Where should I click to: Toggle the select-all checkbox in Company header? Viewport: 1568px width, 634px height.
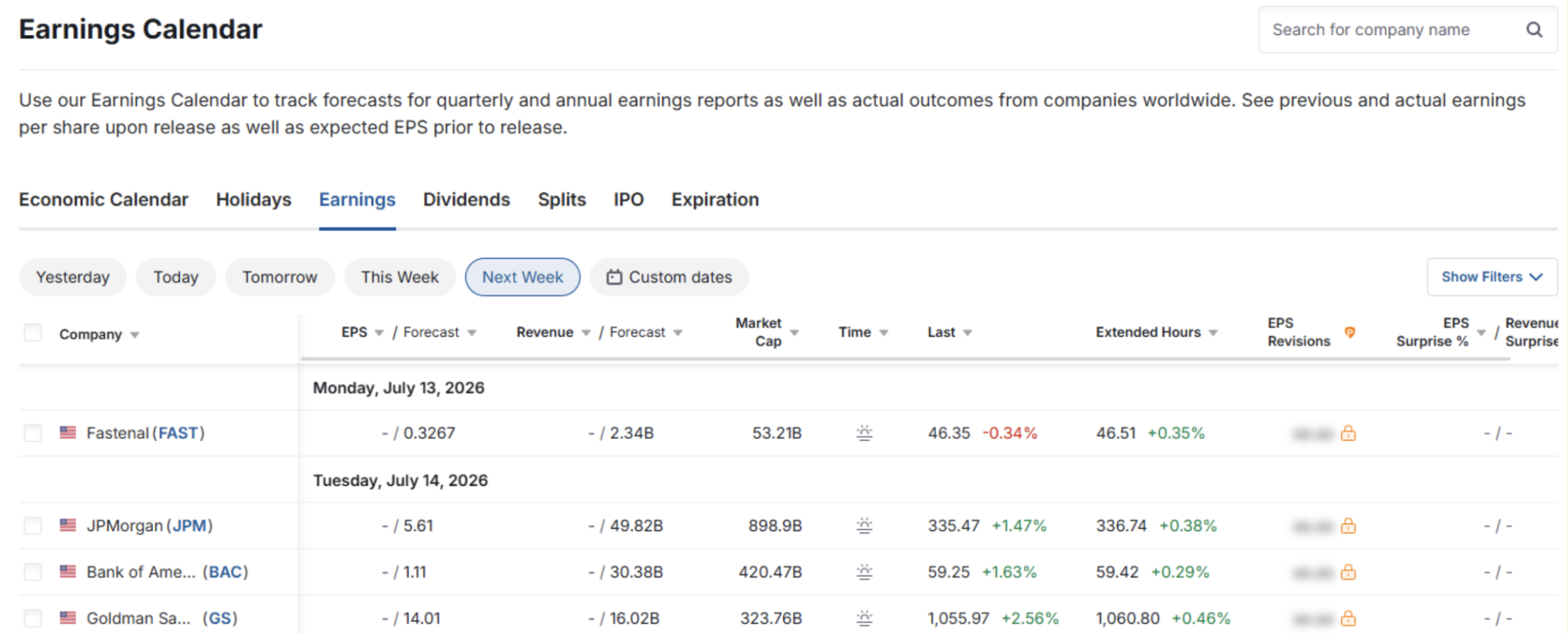(32, 333)
